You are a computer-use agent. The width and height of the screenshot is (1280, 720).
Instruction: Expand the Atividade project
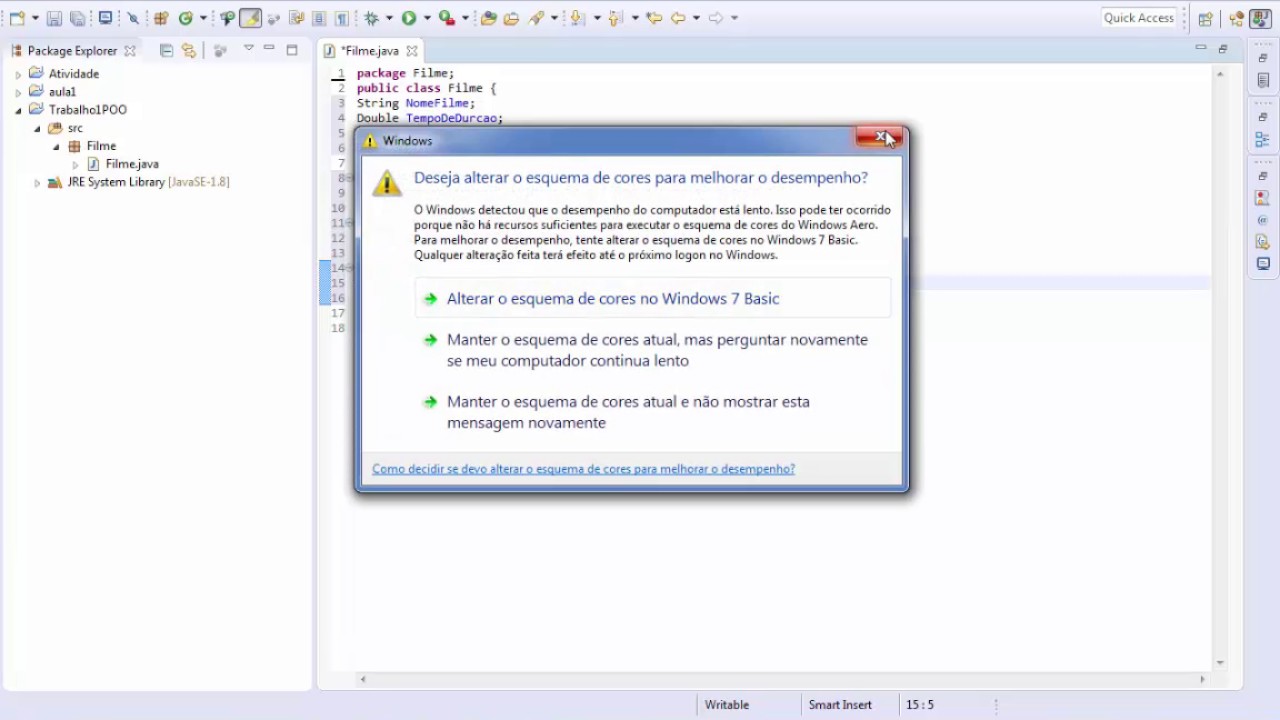[18, 74]
